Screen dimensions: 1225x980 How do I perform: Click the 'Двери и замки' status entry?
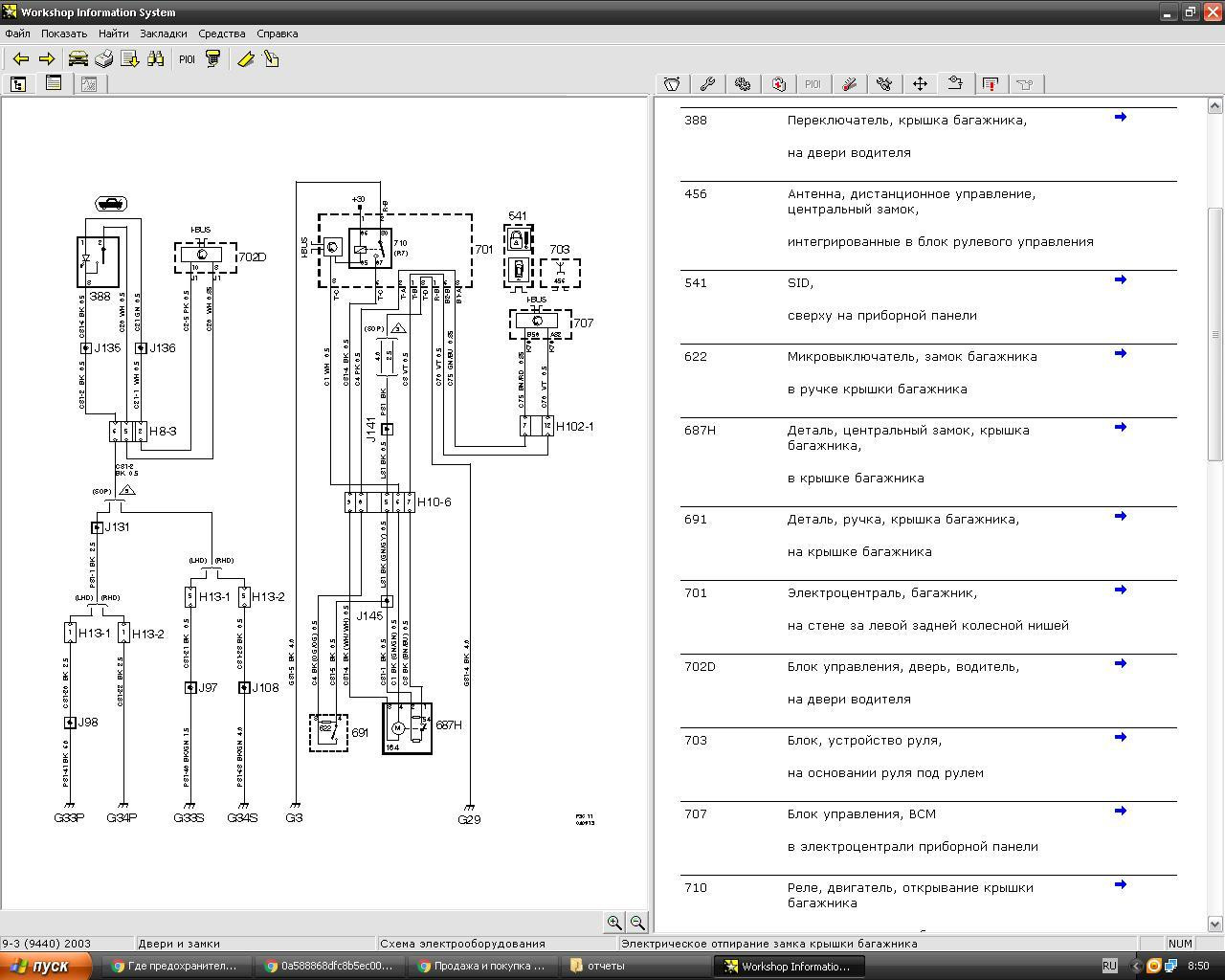(179, 944)
